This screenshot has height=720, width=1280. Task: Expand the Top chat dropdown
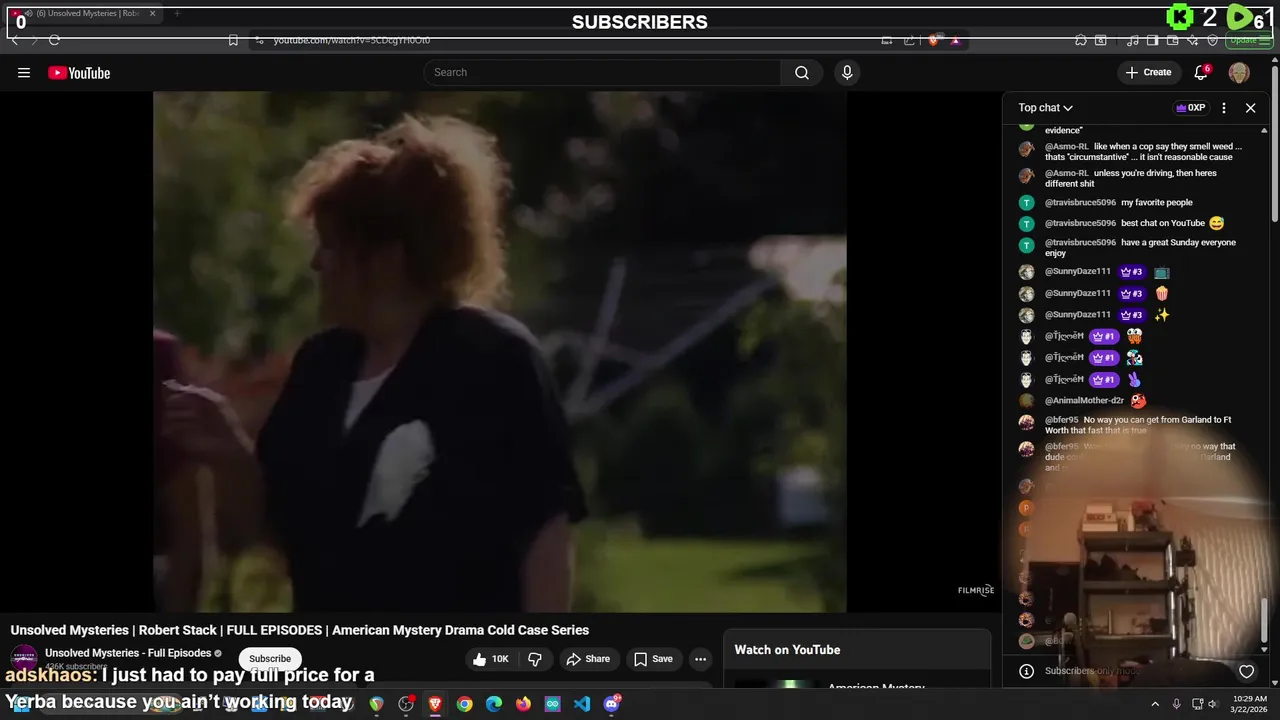(x=1045, y=108)
